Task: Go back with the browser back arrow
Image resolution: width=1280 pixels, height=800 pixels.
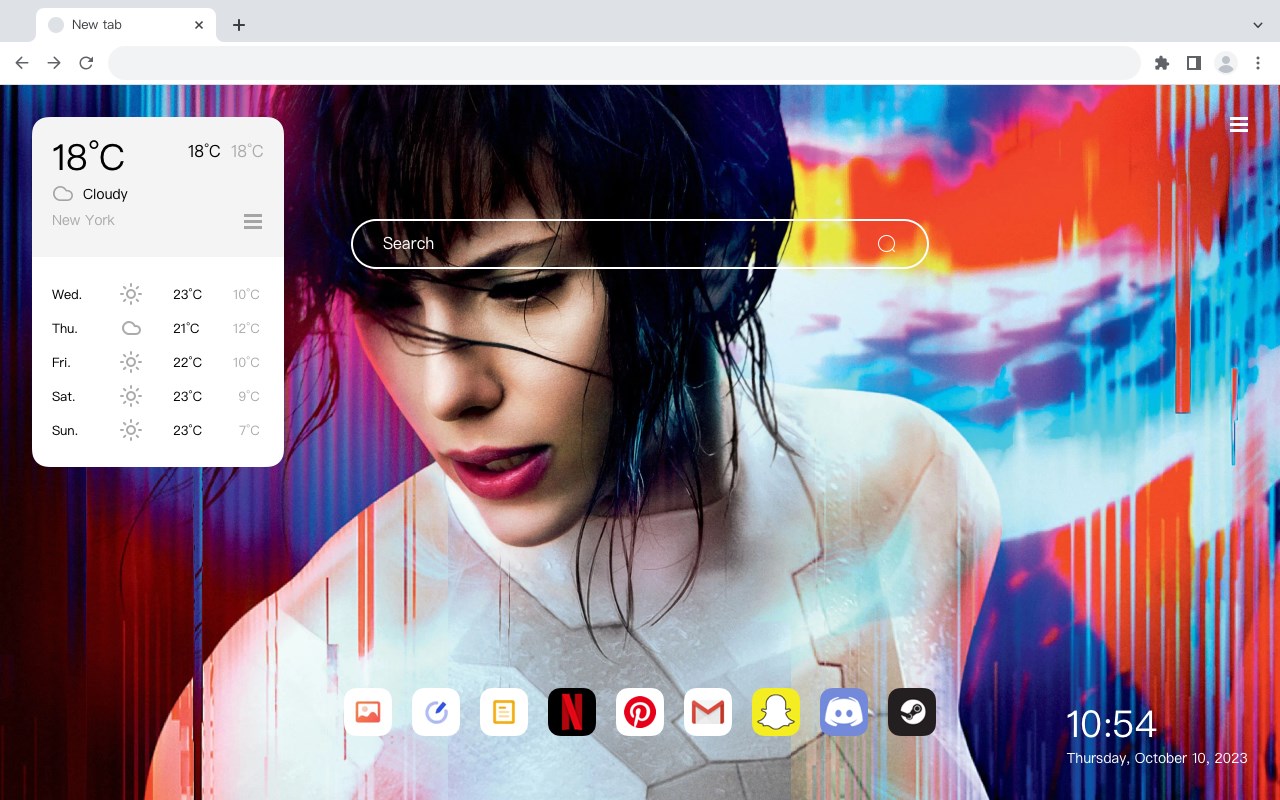Action: [x=22, y=63]
